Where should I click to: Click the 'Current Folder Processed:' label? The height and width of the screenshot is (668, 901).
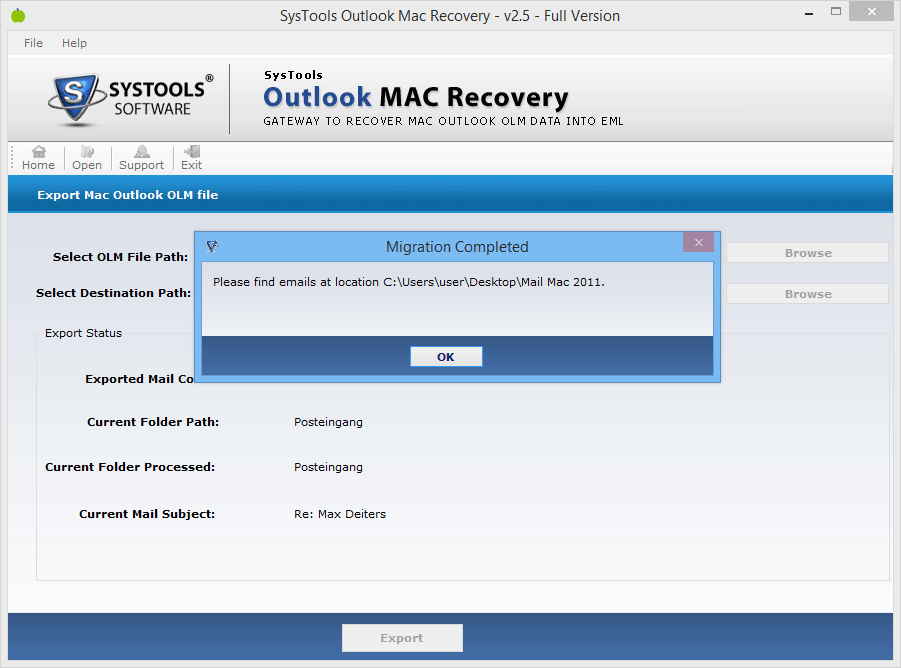pos(130,467)
